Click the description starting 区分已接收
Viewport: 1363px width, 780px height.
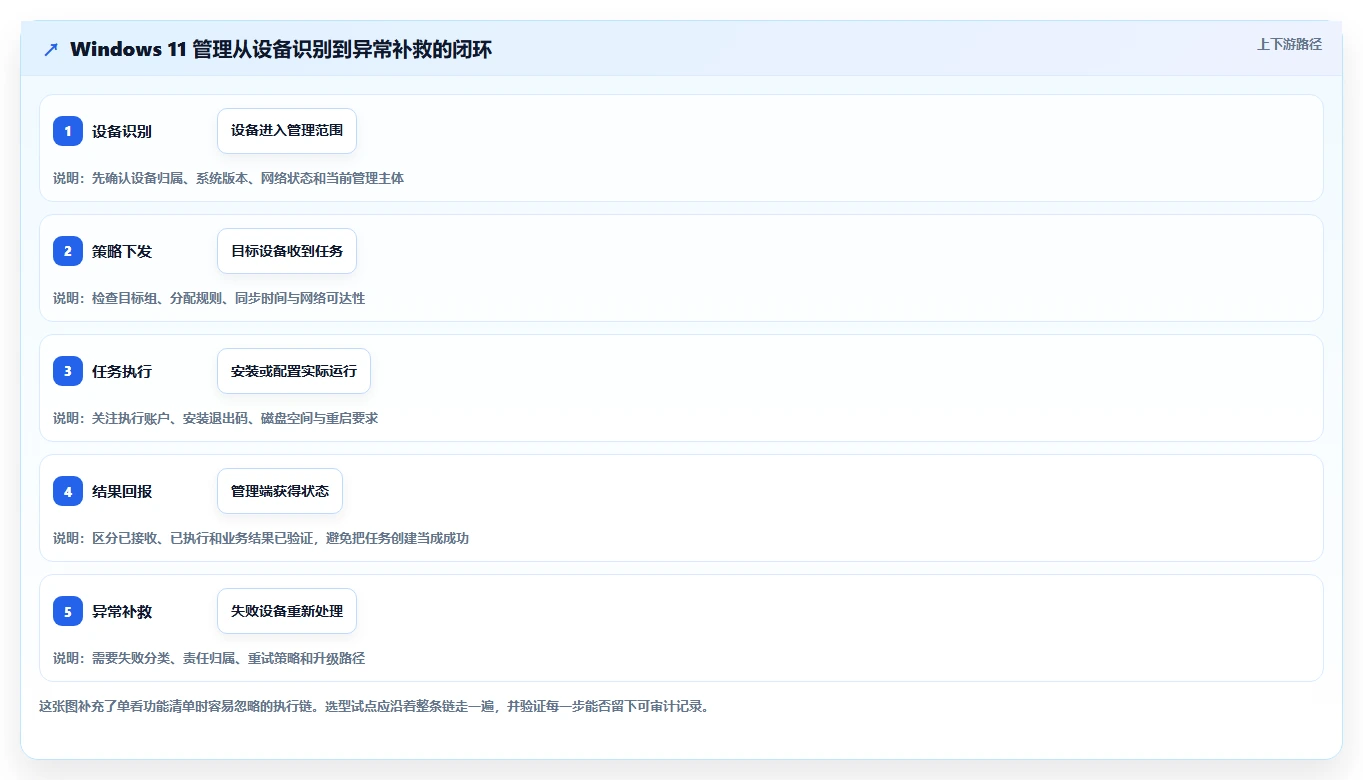pos(261,538)
